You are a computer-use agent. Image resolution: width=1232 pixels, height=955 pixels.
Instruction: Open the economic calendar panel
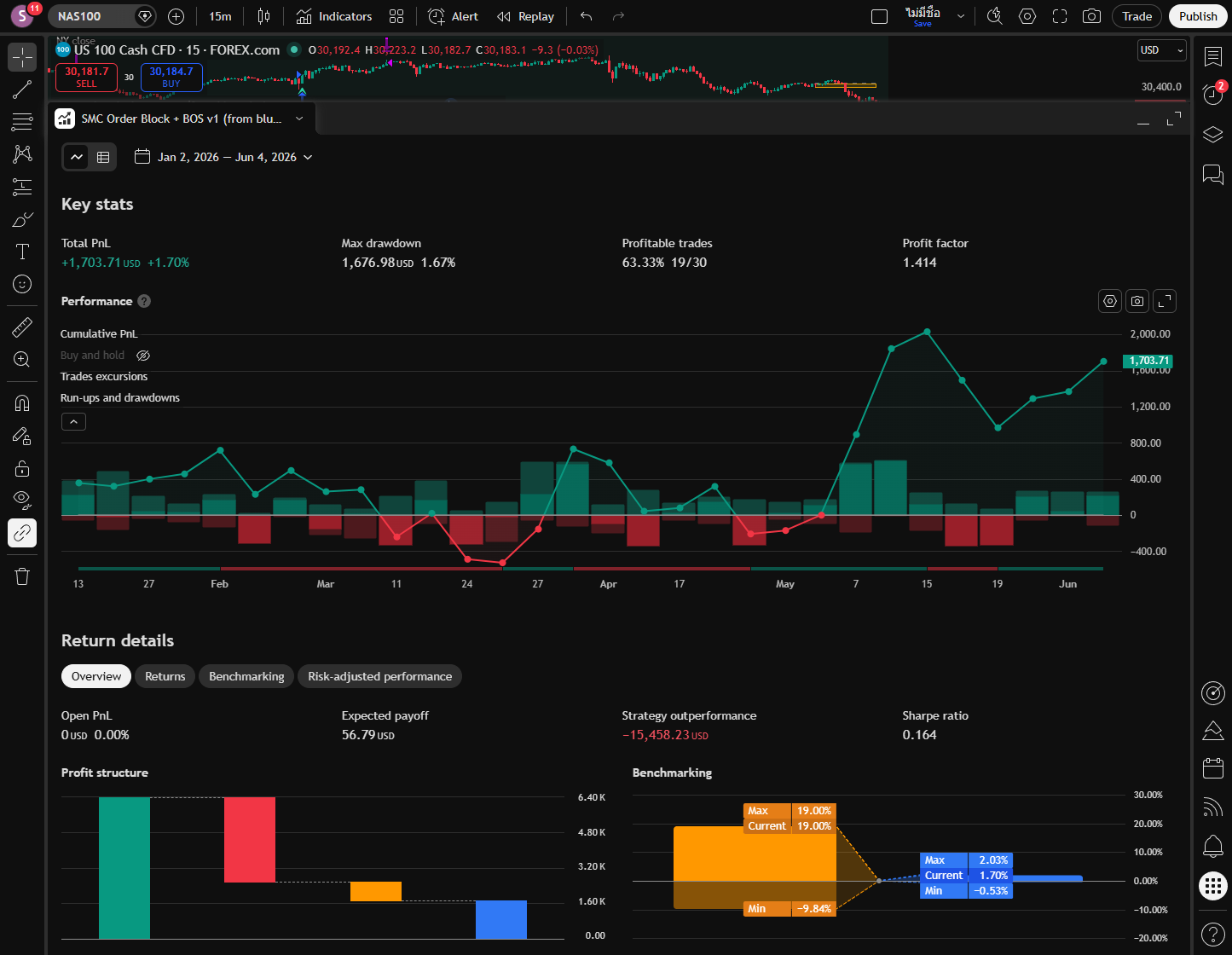(x=1212, y=767)
